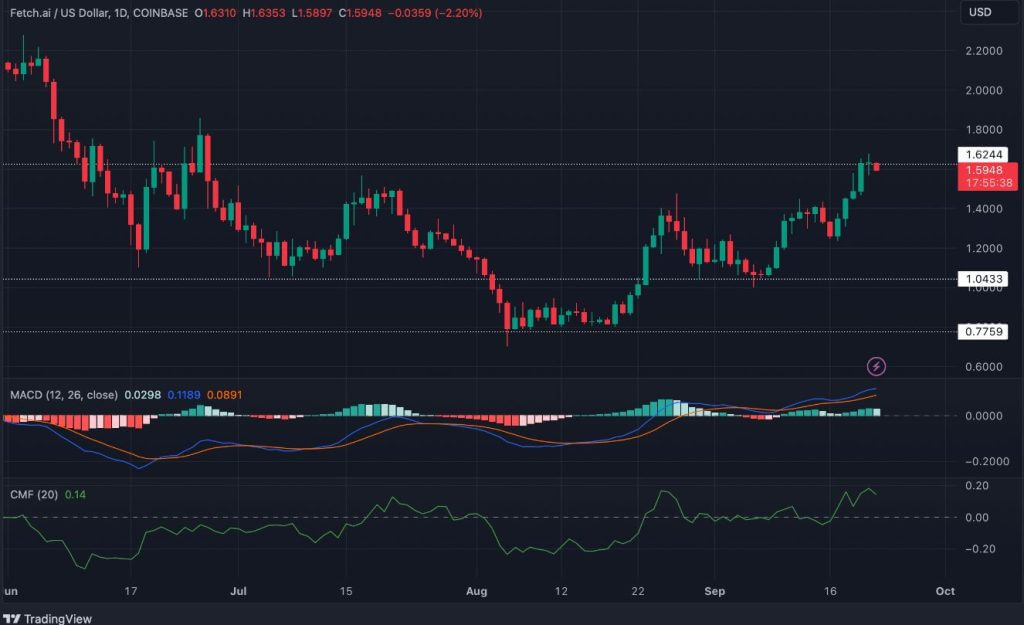Image resolution: width=1024 pixels, height=625 pixels.
Task: Click the Sep label on time axis
Action: [714, 591]
